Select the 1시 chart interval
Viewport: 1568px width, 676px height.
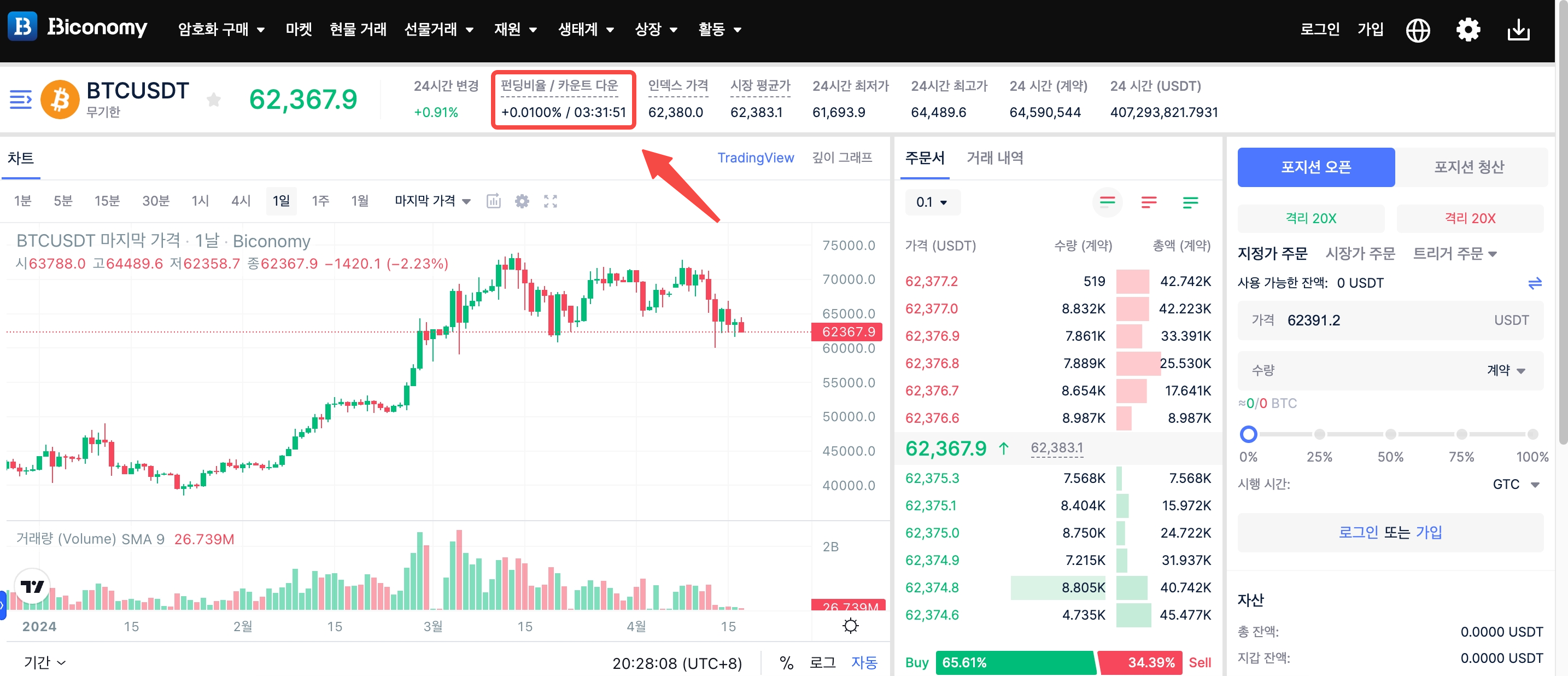tap(200, 201)
